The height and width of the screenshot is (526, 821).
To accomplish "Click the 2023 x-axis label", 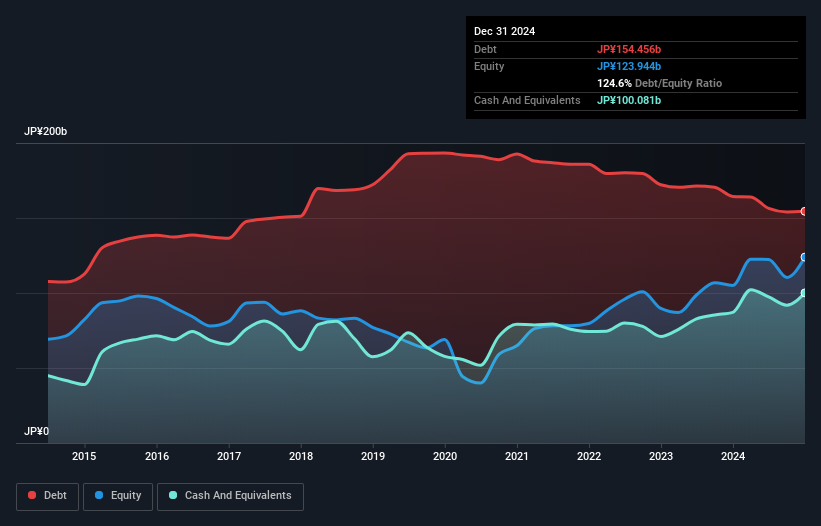I will coord(661,456).
